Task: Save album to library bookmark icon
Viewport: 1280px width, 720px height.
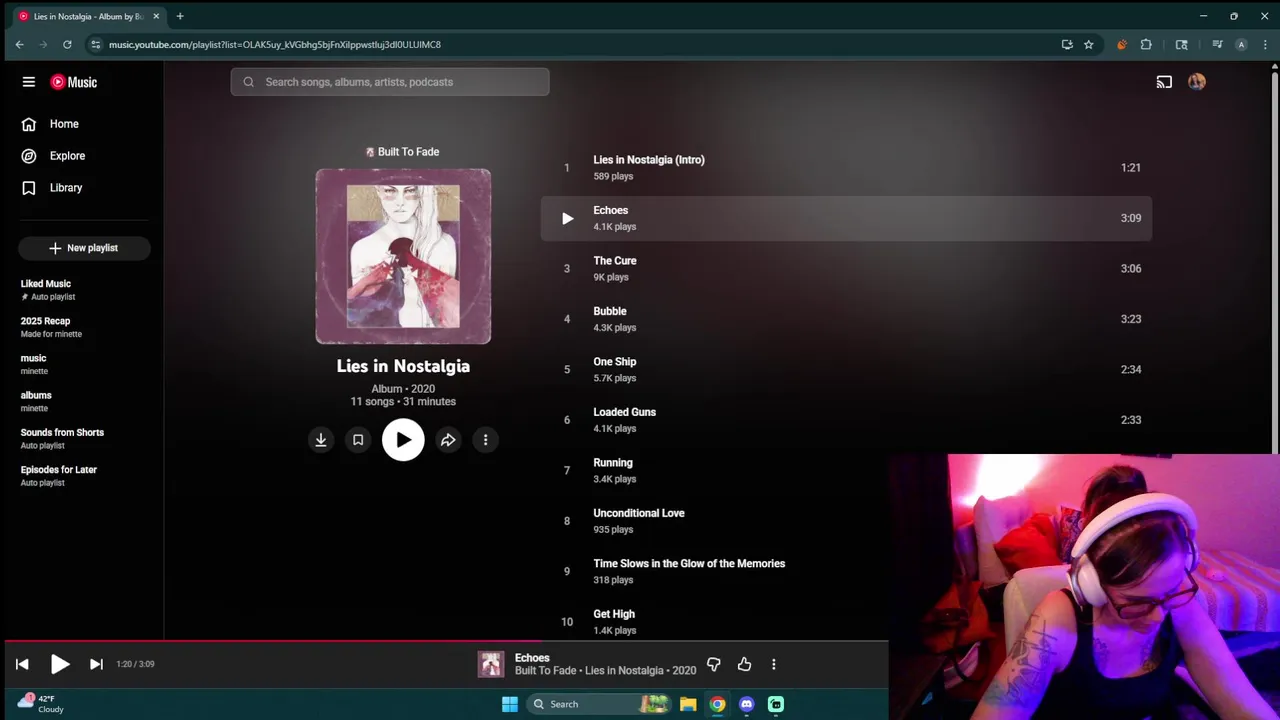Action: coord(358,440)
